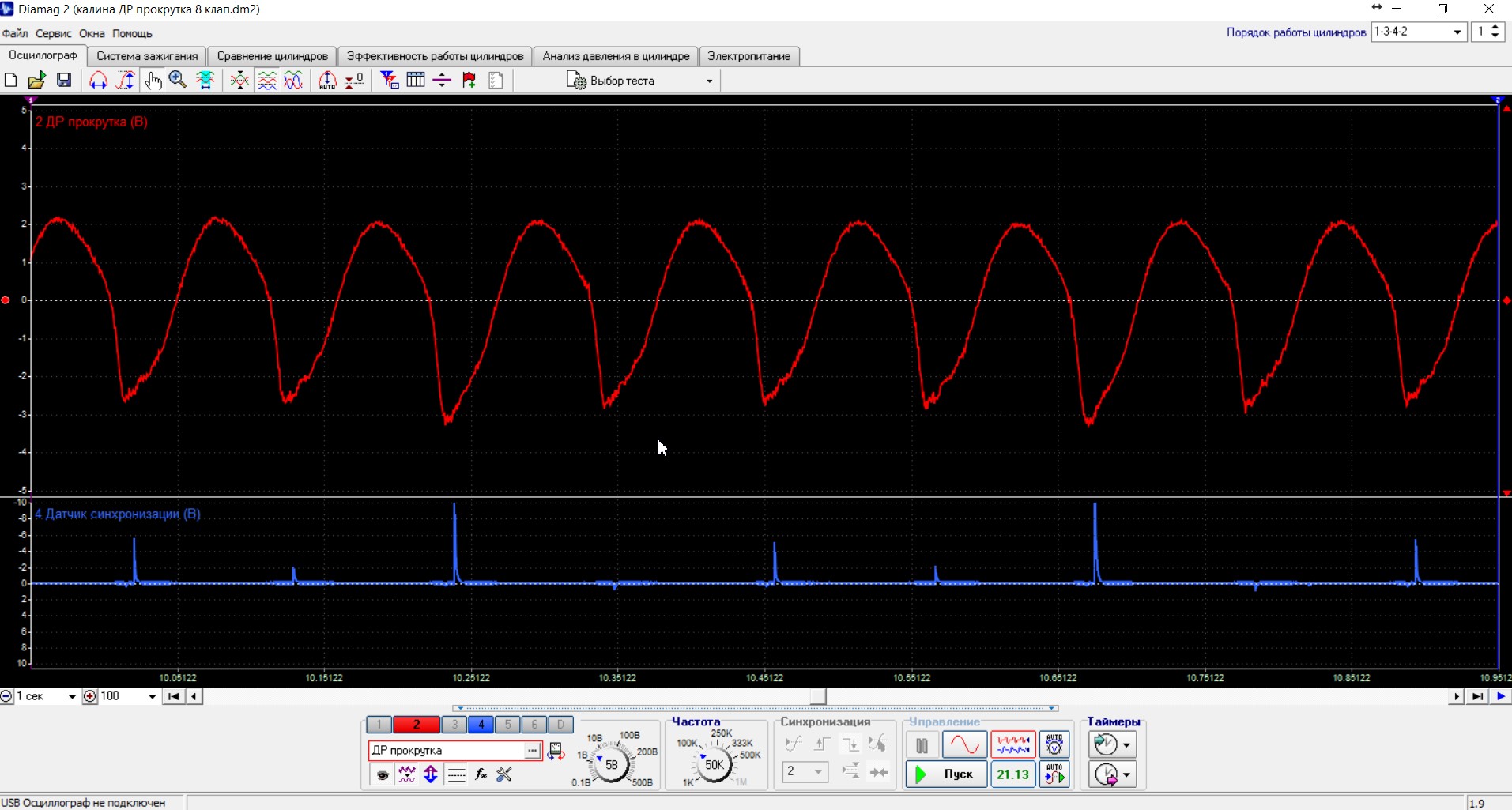Viewport: 1512px width, 810px height.
Task: Open the Помощь menu
Action: coord(132,33)
